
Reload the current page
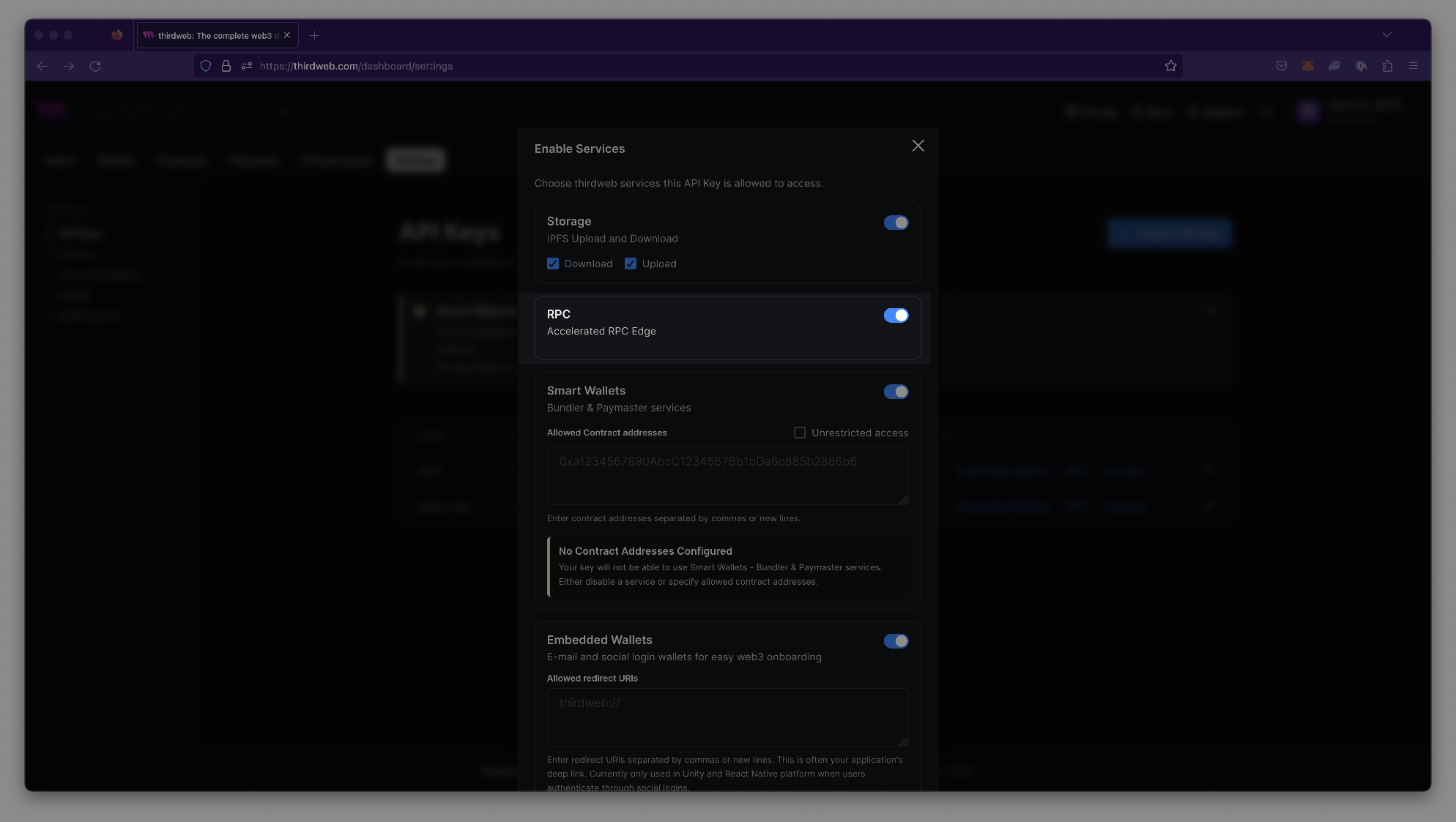click(x=95, y=66)
